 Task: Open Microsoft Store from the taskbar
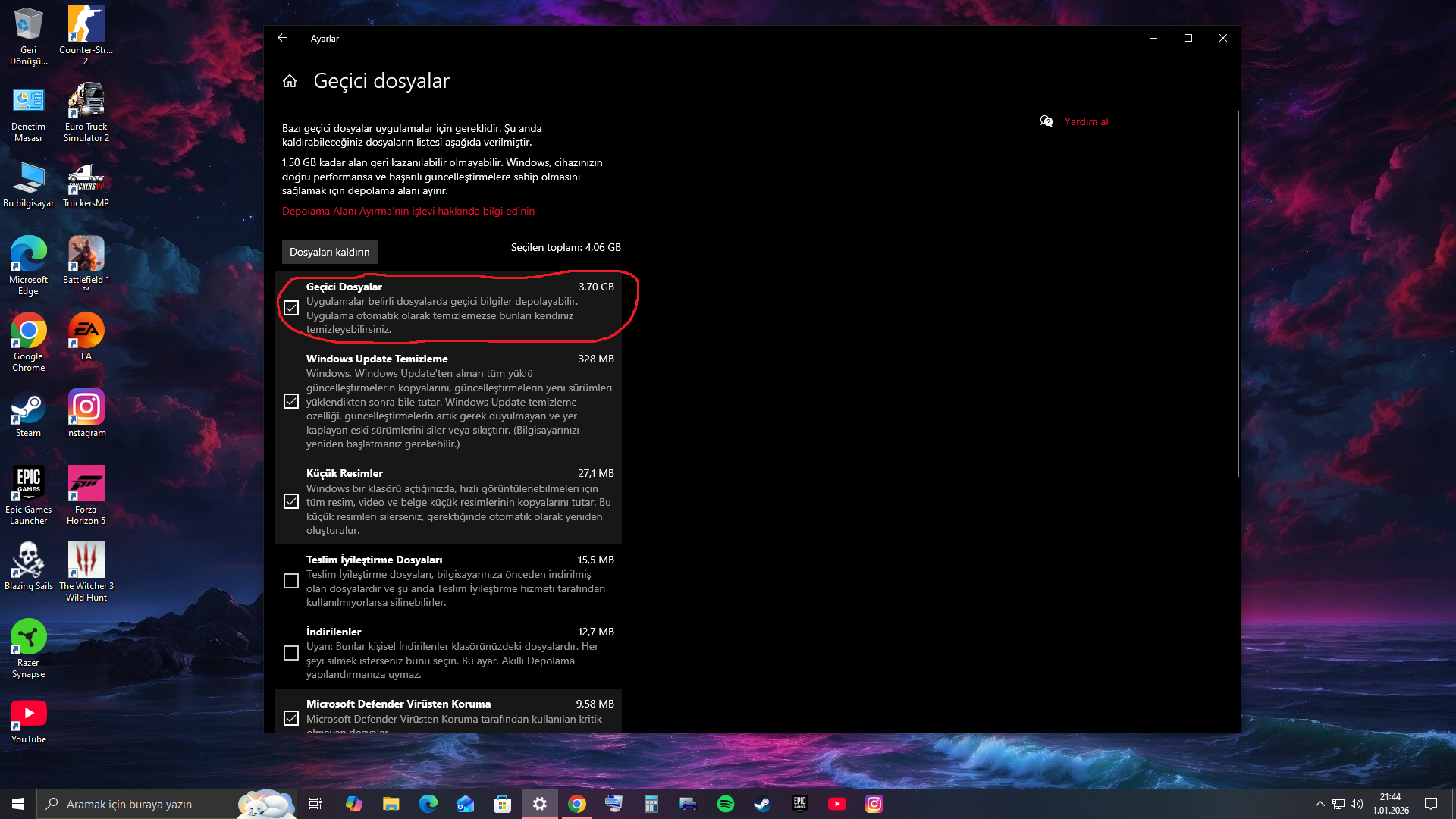click(502, 804)
